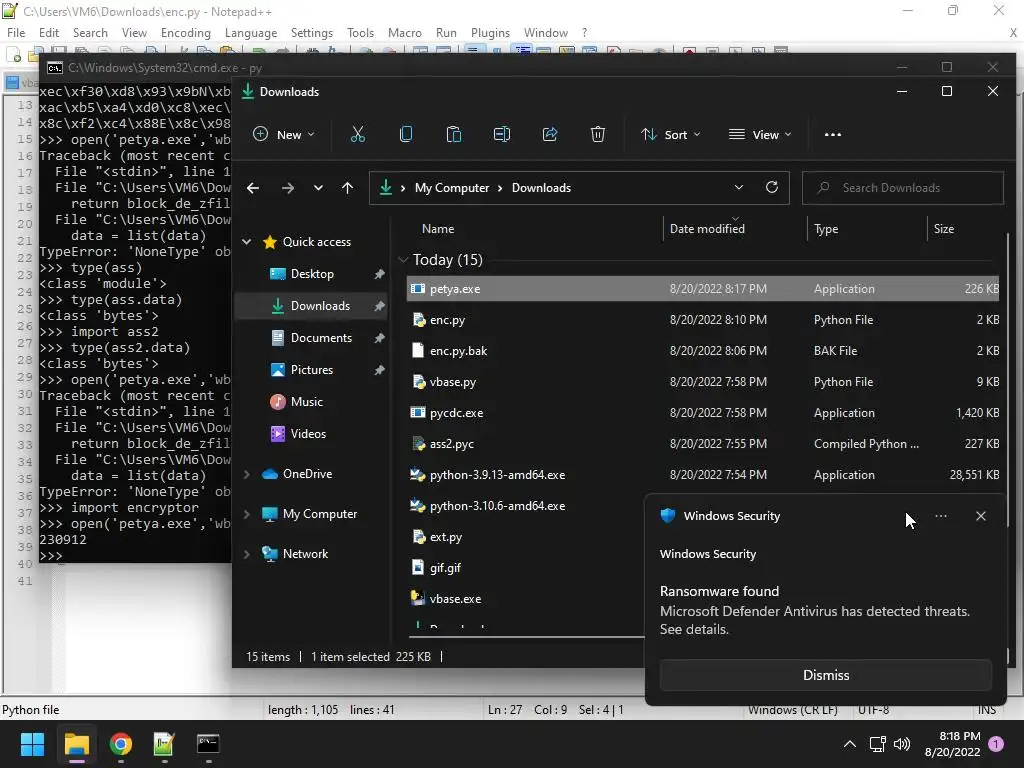The image size is (1024, 768).
Task: Click the Share icon in Explorer toolbar
Action: coord(550,135)
